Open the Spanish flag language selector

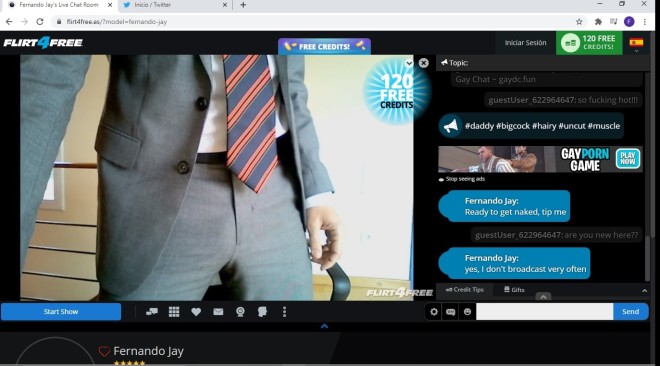(x=636, y=43)
